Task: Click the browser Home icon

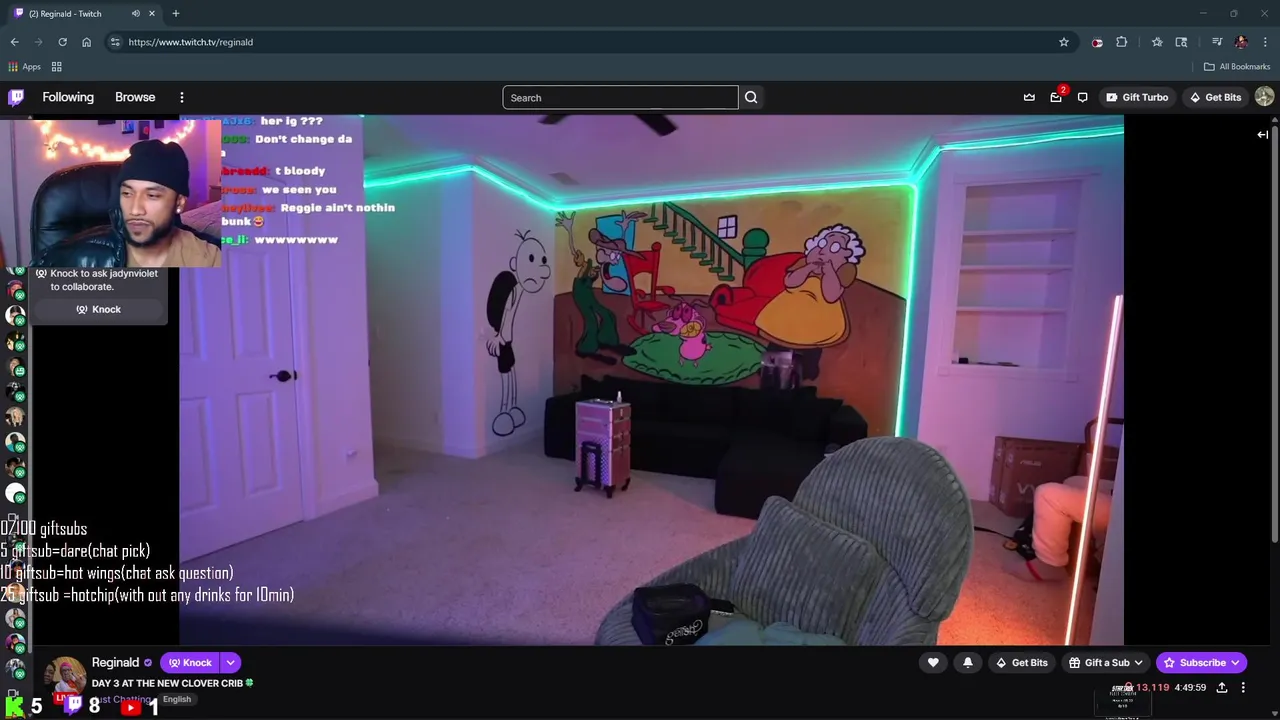Action: point(86,42)
